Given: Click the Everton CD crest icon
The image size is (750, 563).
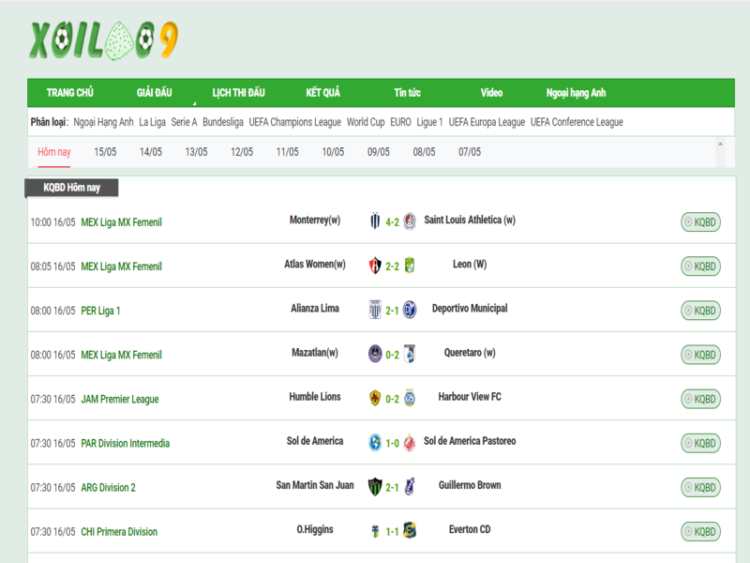Looking at the screenshot, I should (x=409, y=530).
